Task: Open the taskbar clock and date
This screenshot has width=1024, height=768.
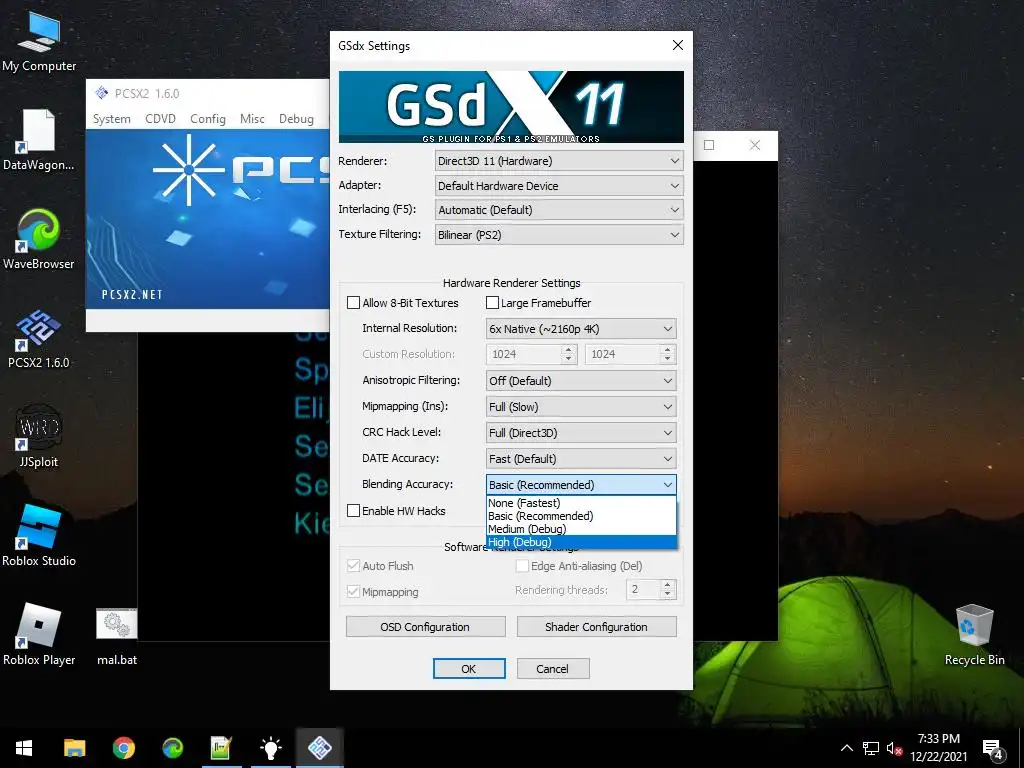Action: 939,748
